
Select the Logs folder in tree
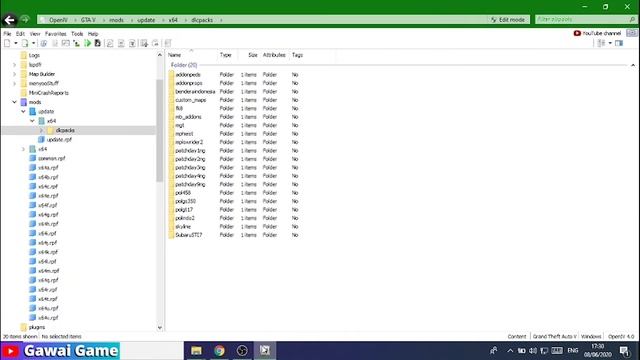tap(34, 55)
